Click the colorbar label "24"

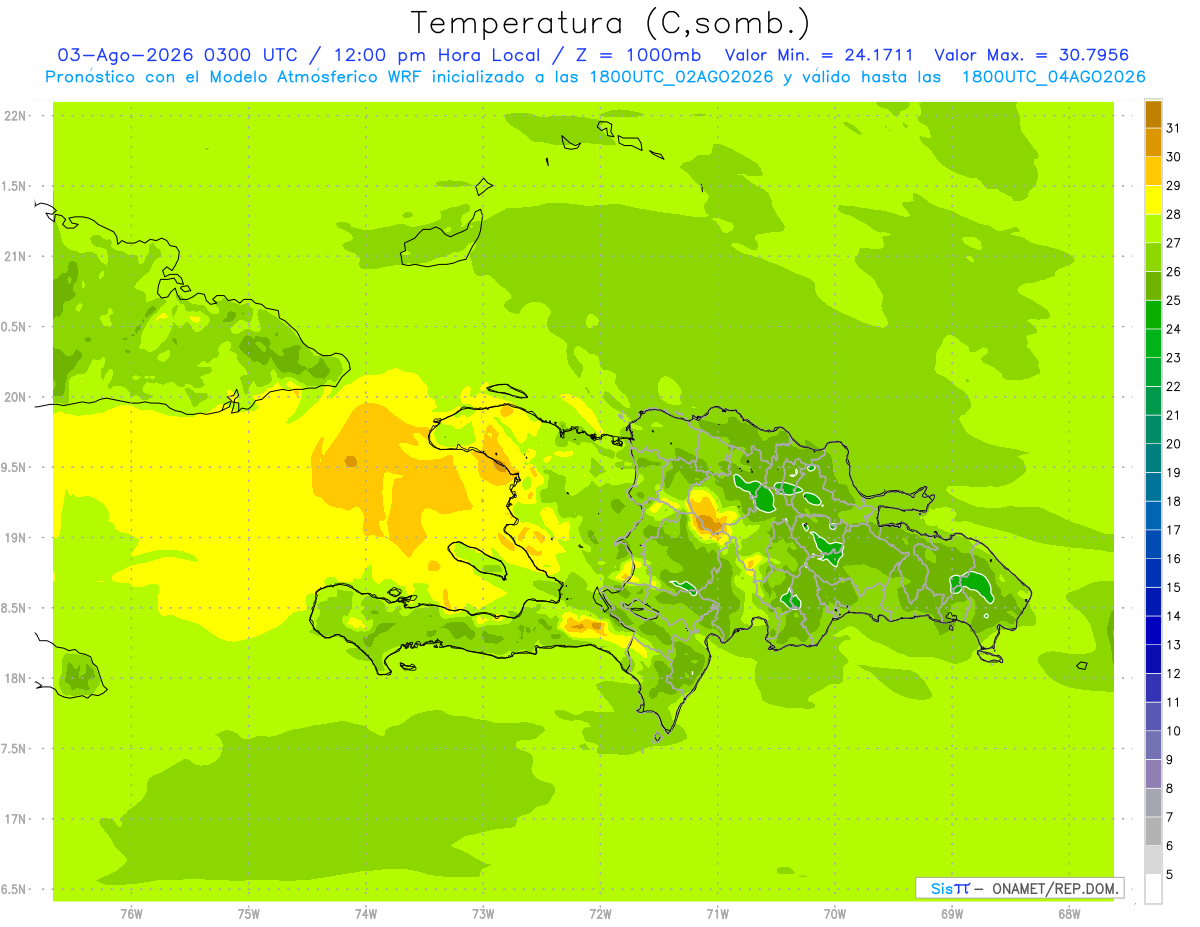pos(1174,329)
